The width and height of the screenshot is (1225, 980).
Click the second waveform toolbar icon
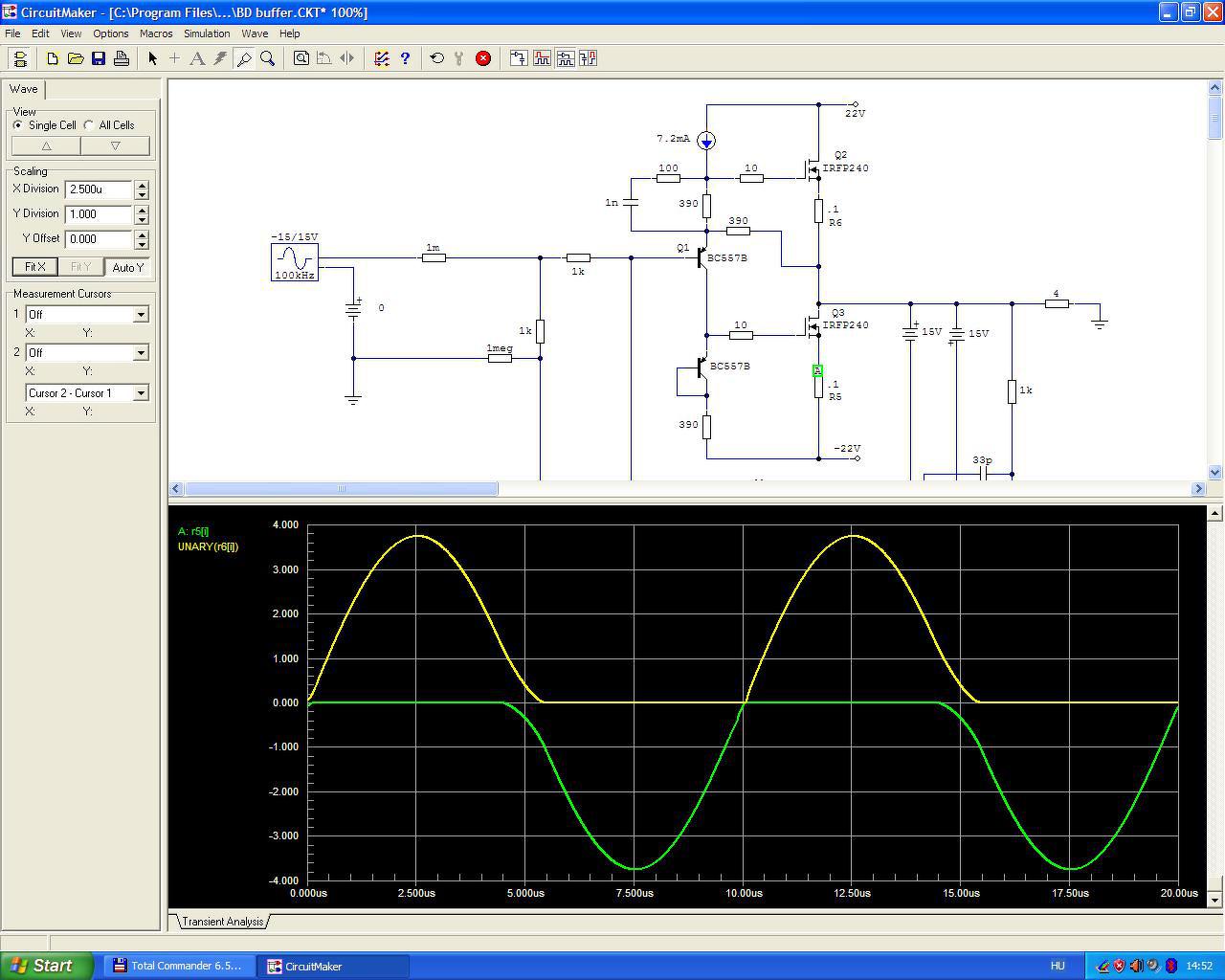542,58
